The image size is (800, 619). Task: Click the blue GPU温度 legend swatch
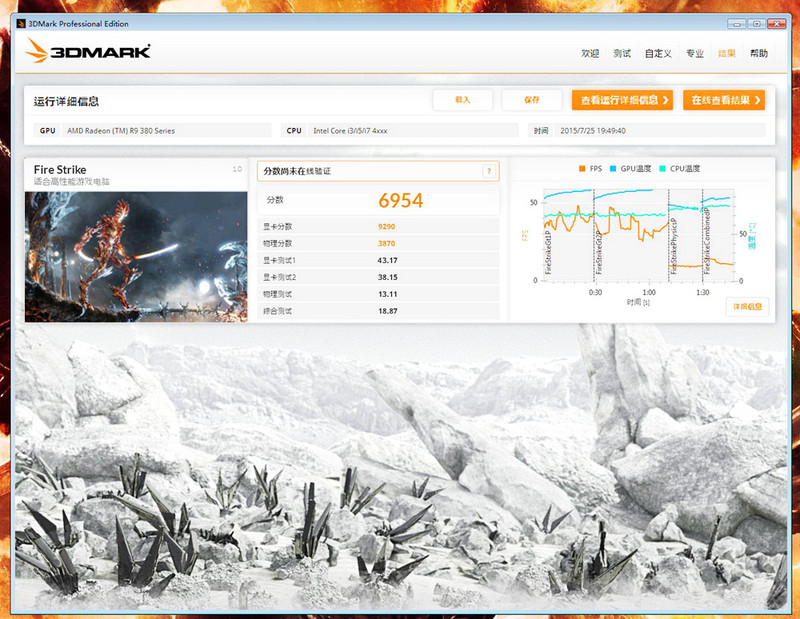[x=613, y=168]
